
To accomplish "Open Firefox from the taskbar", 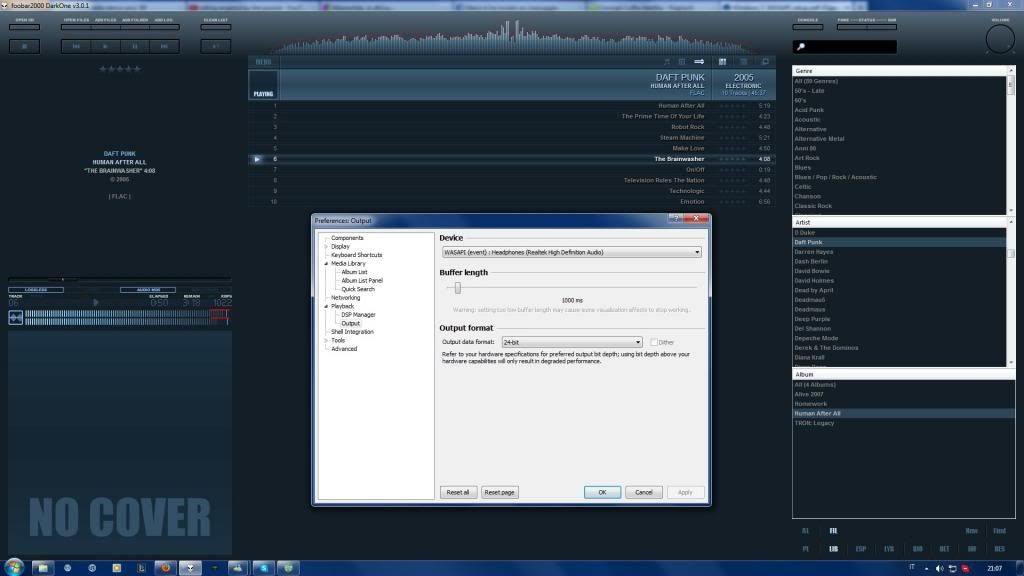I will point(166,568).
